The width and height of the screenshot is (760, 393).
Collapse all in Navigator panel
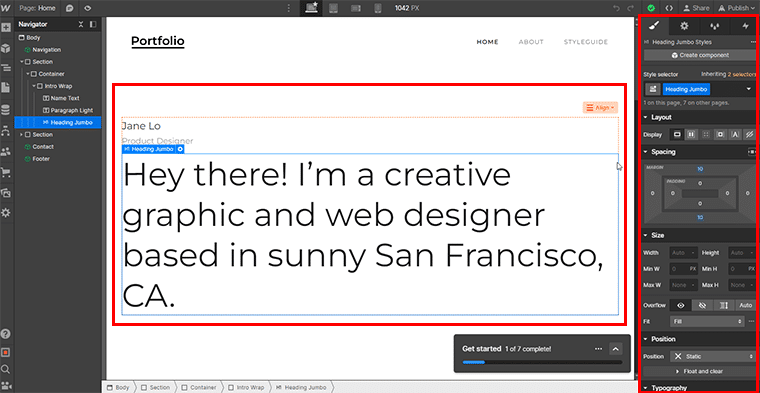[x=81, y=24]
